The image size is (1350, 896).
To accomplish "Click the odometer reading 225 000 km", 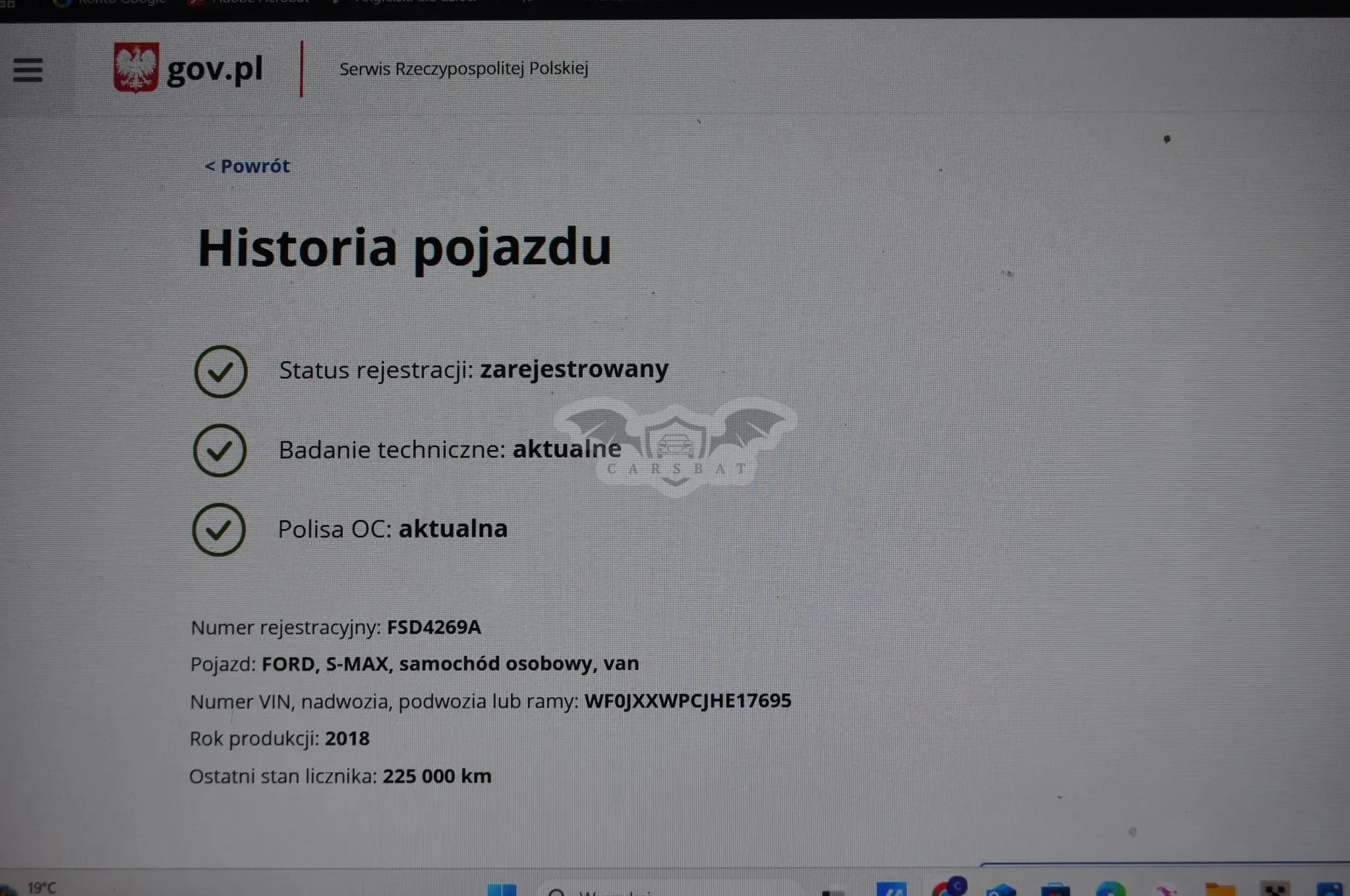I will tap(437, 776).
